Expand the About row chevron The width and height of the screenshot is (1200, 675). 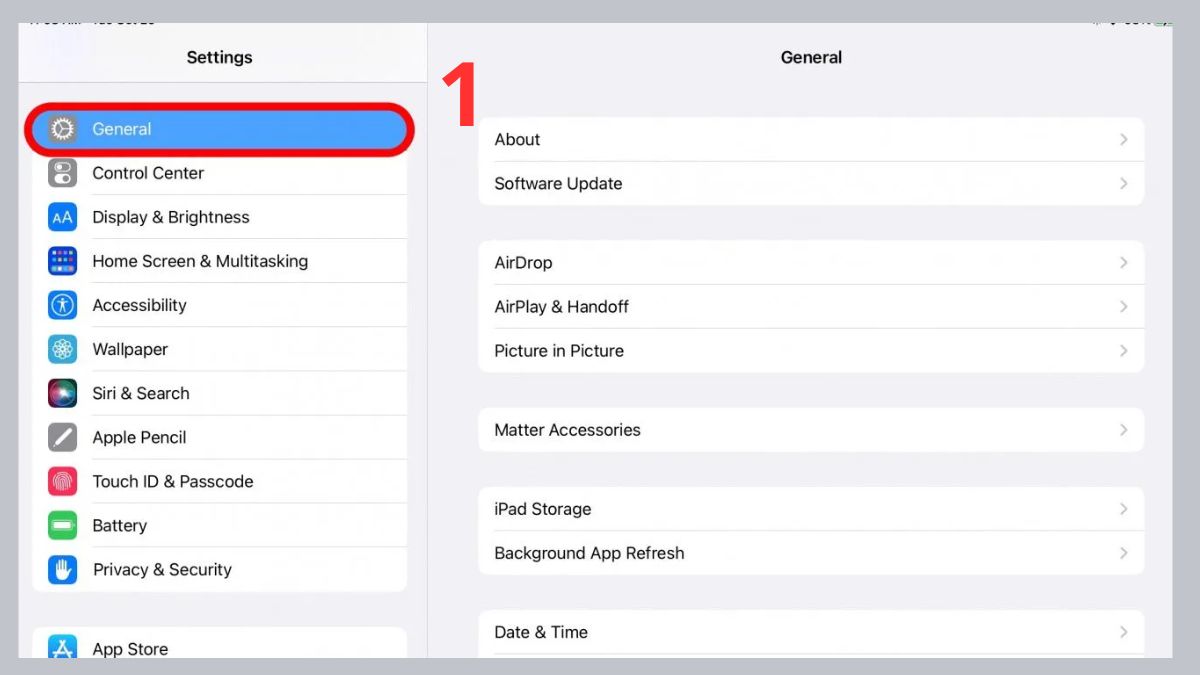click(x=1122, y=139)
